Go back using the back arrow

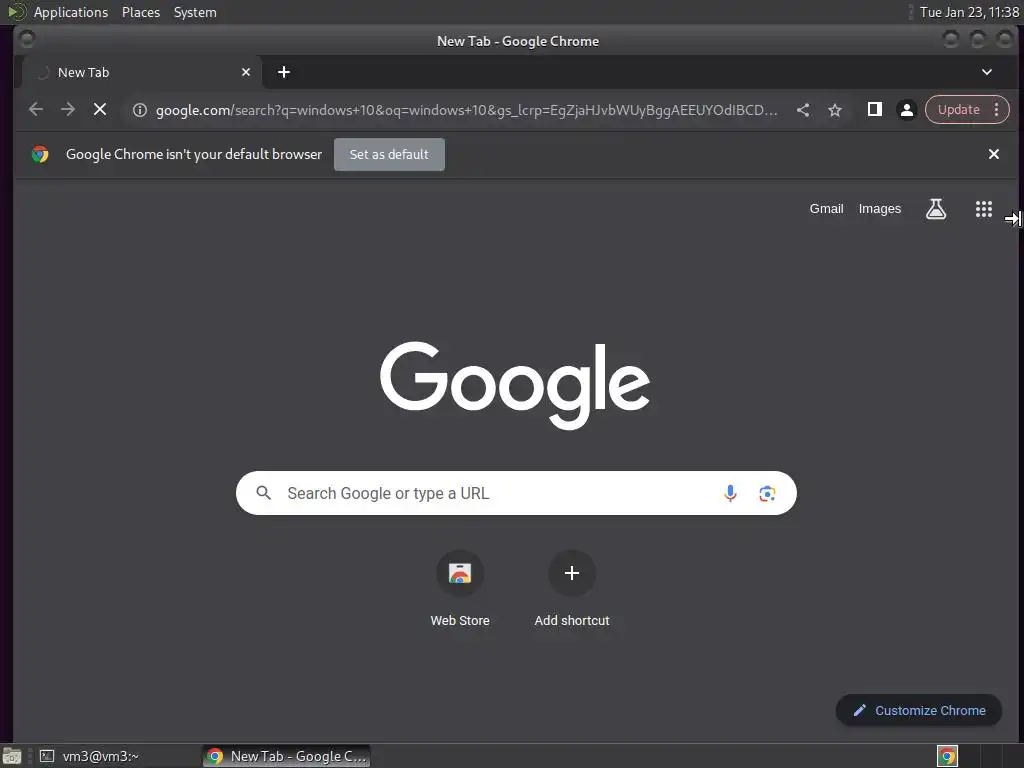36,110
